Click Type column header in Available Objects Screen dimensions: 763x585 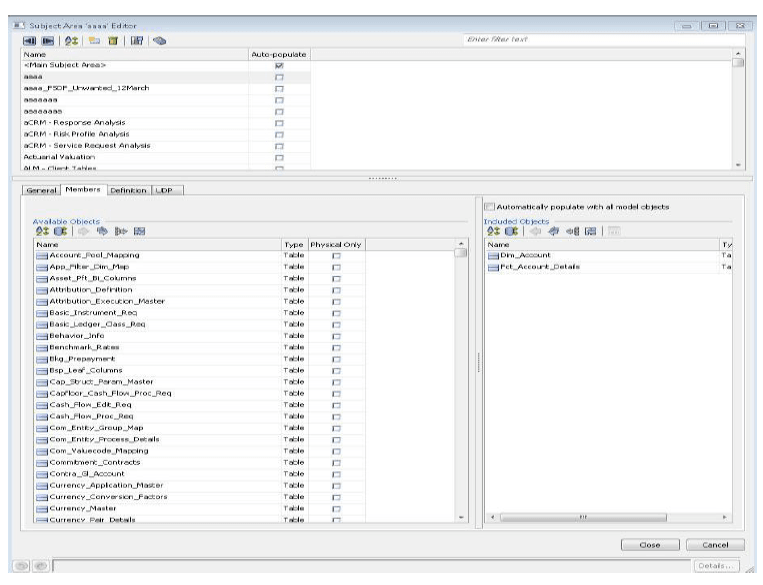[294, 245]
